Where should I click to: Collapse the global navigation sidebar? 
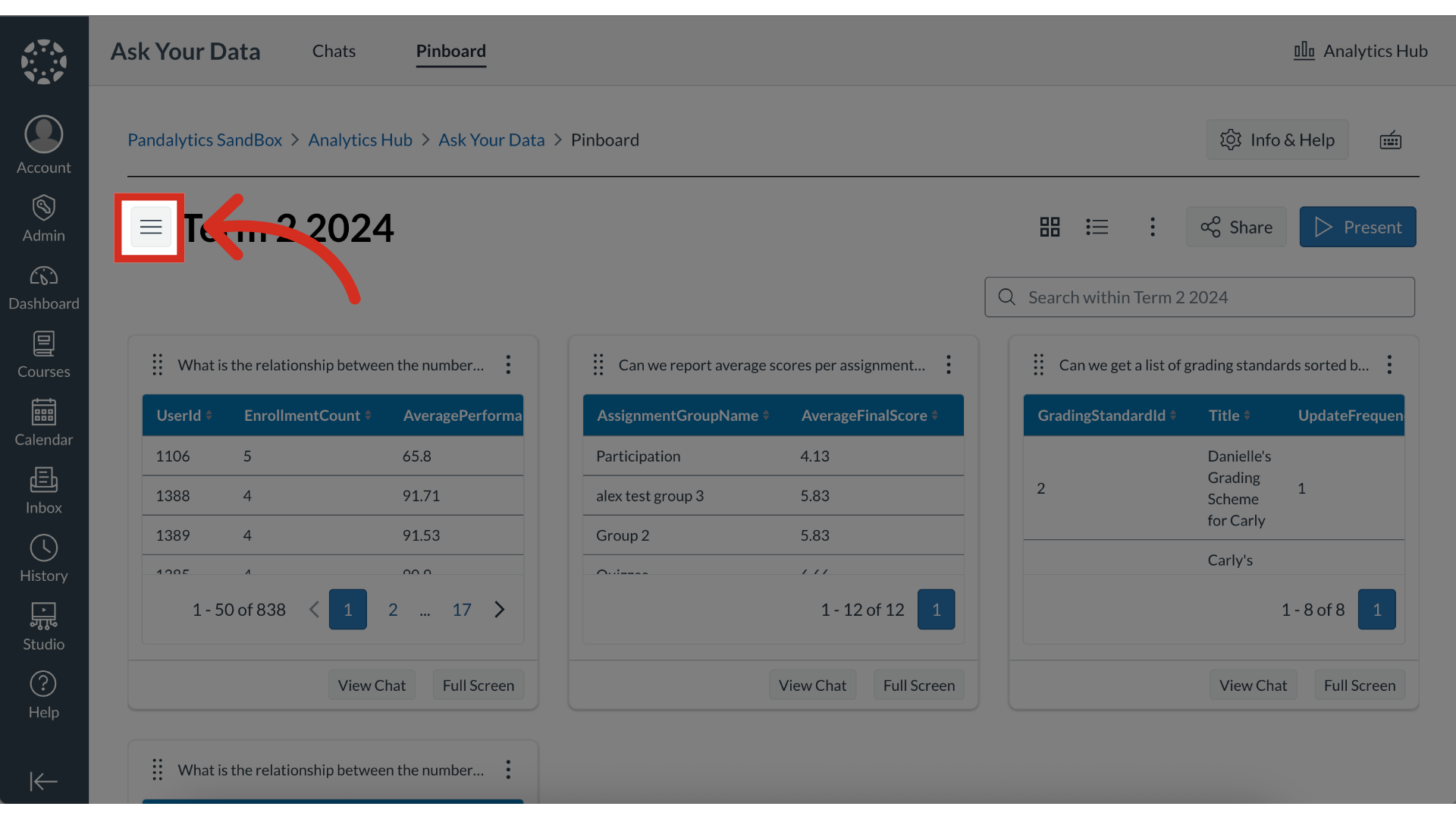[x=44, y=781]
